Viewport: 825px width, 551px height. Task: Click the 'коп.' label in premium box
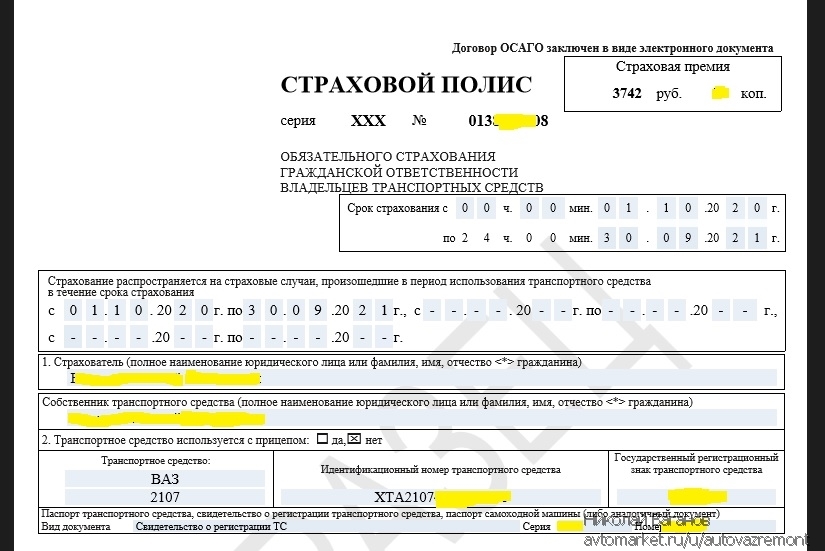(753, 94)
